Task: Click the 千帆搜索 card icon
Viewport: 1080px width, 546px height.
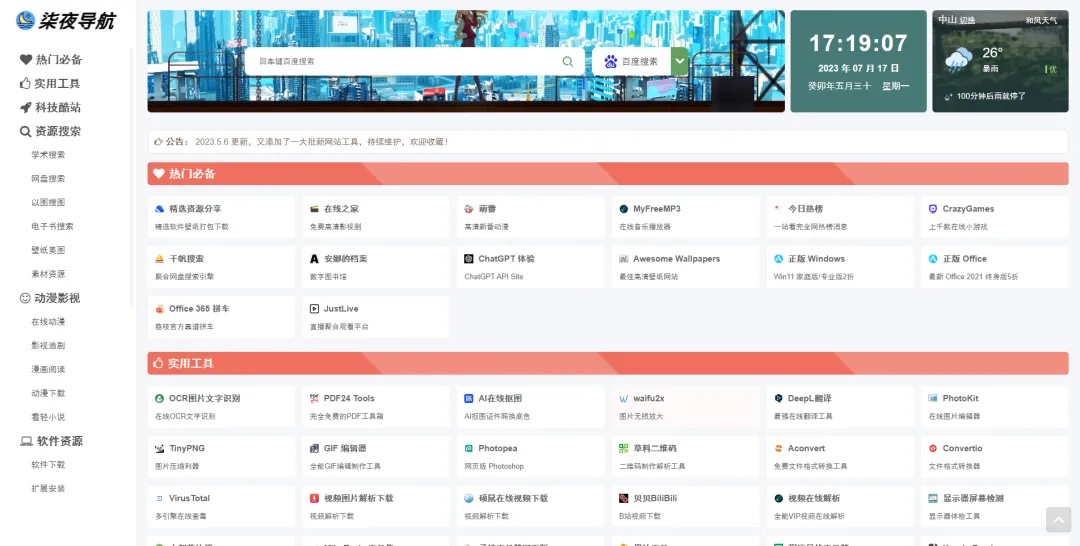Action: coord(160,259)
